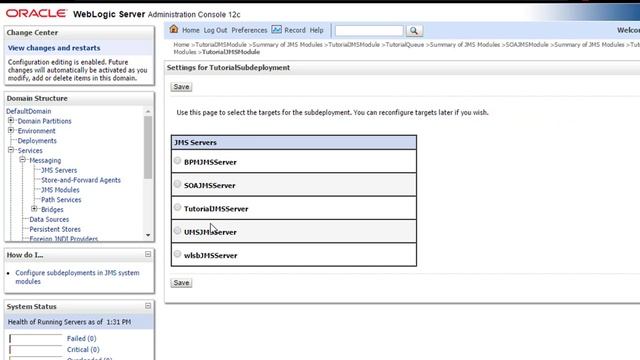The height and width of the screenshot is (360, 640).
Task: Collapse the Services tree node
Action: [11, 150]
